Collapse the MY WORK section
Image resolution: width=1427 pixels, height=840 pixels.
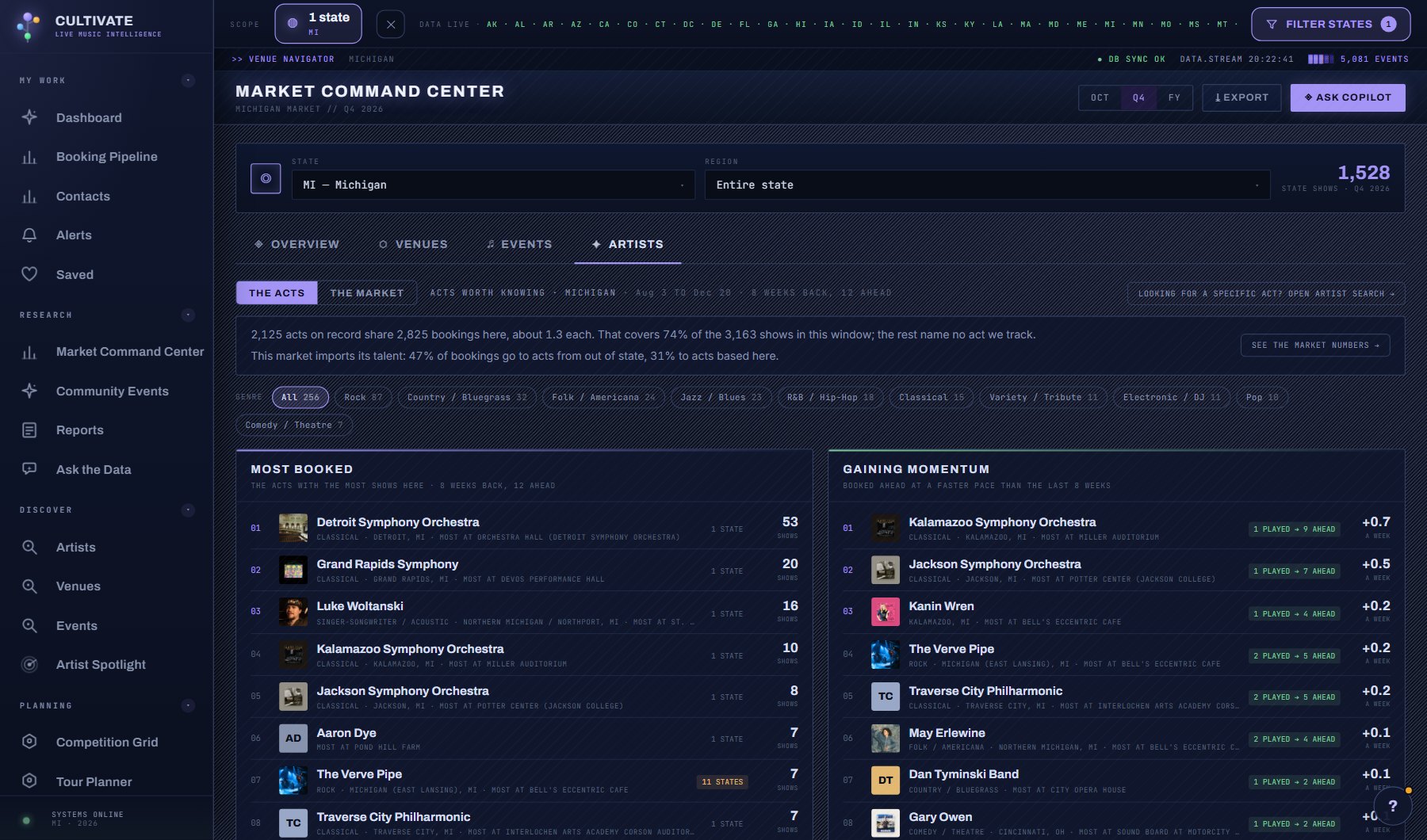pyautogui.click(x=188, y=80)
